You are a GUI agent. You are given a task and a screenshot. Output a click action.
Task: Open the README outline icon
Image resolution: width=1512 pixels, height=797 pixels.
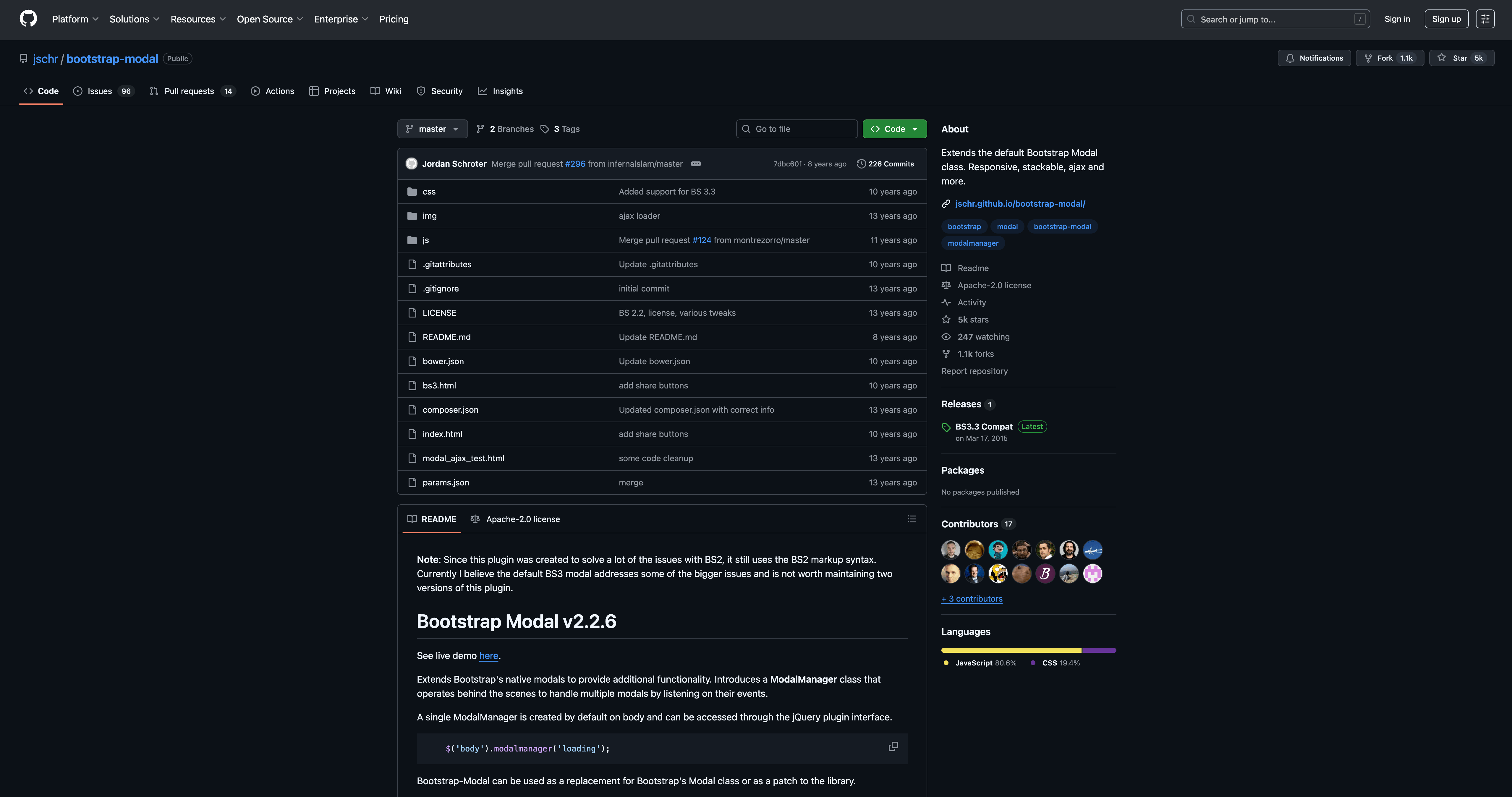[911, 519]
